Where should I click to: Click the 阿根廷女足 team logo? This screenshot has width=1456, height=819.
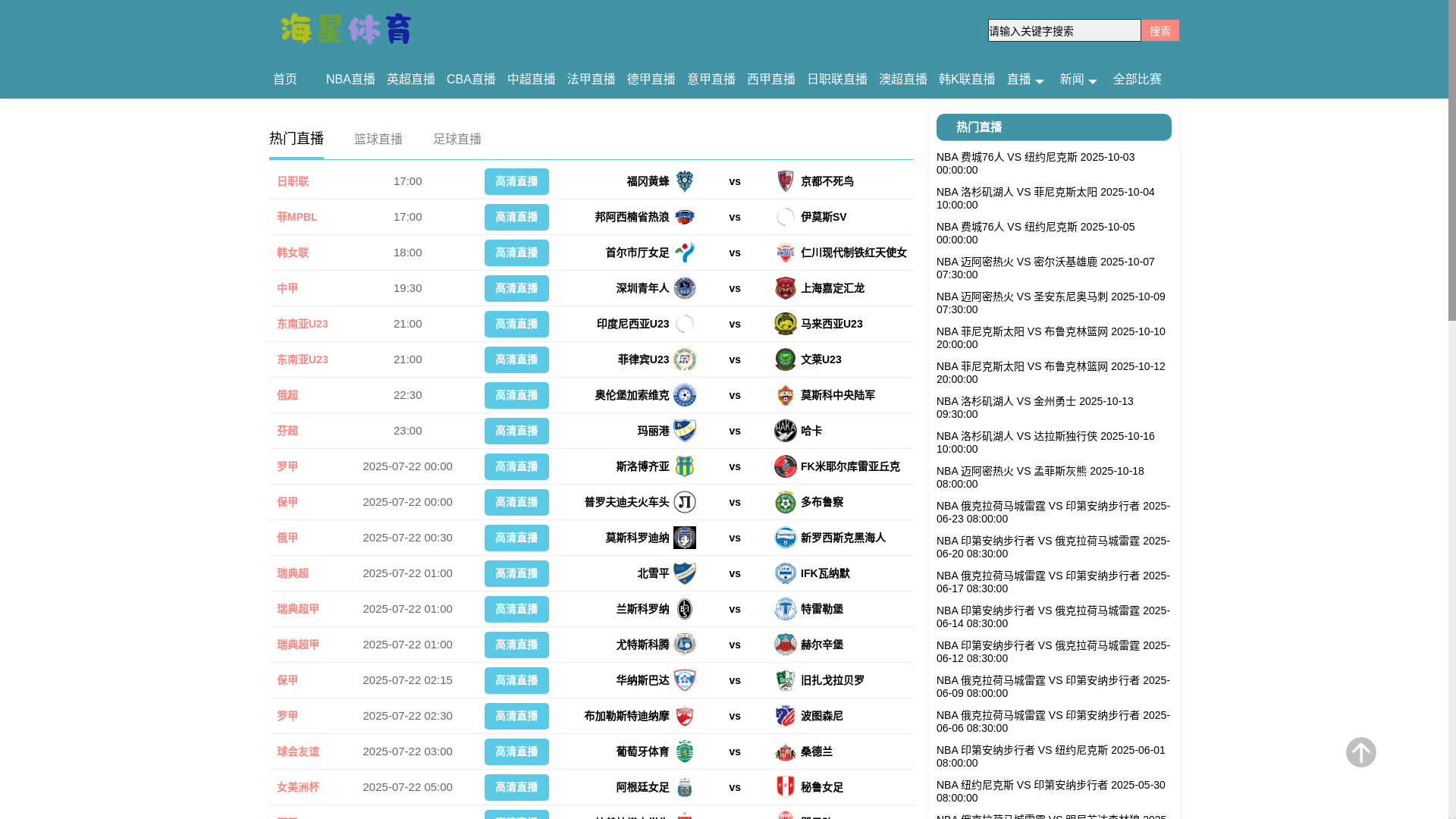[685, 787]
